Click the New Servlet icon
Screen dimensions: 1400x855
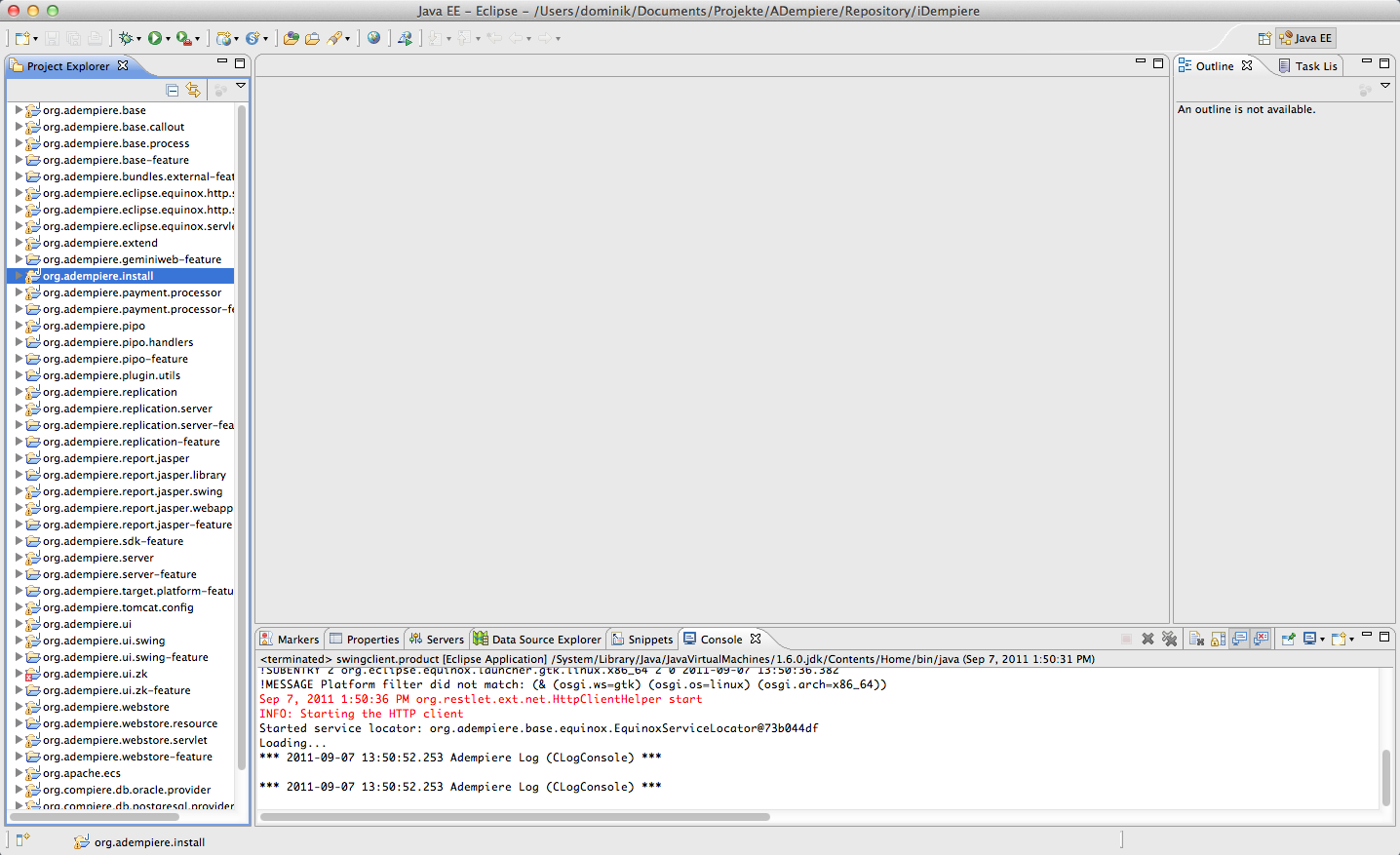pos(253,38)
